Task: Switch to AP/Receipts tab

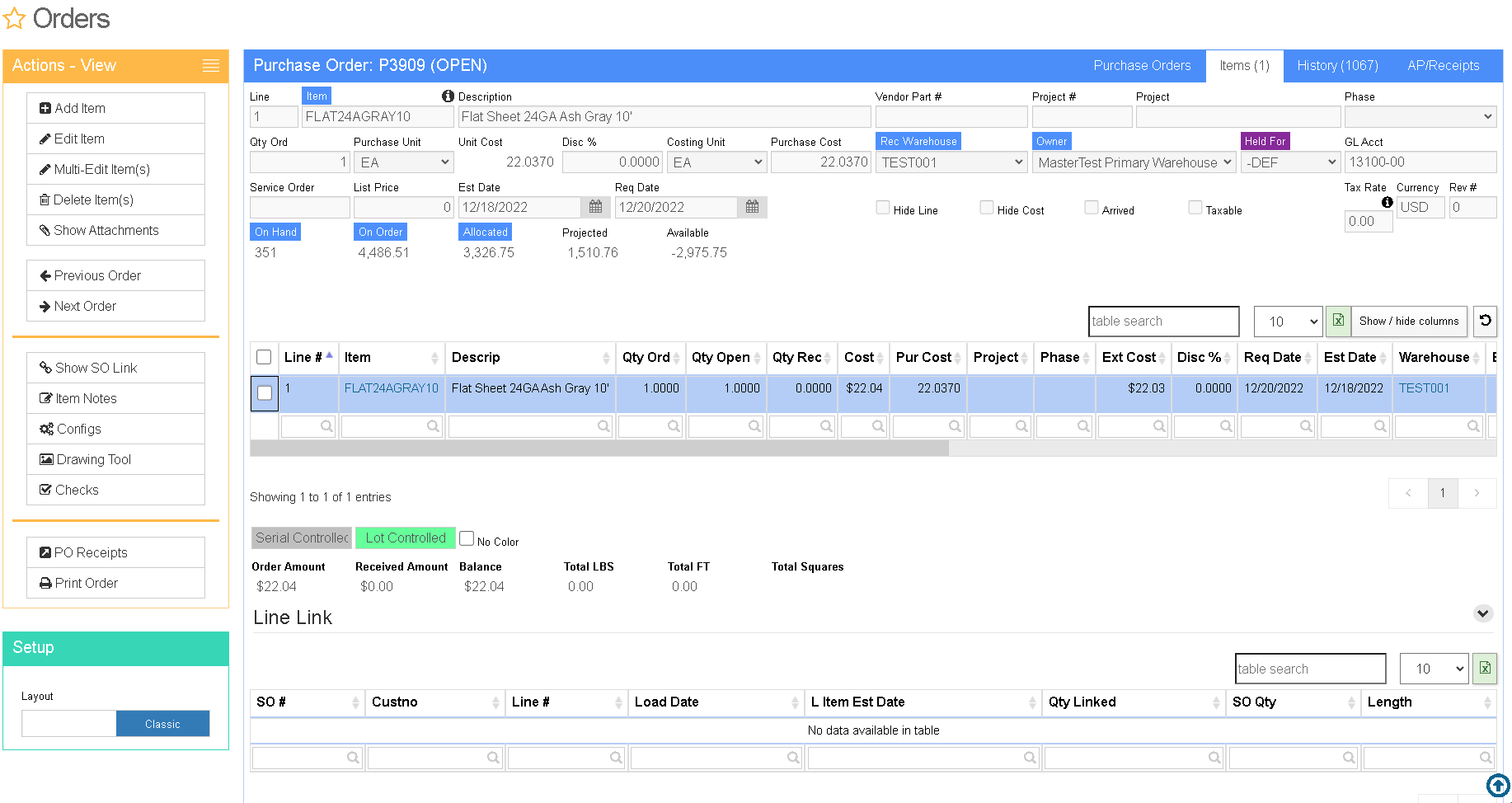Action: 1443,66
